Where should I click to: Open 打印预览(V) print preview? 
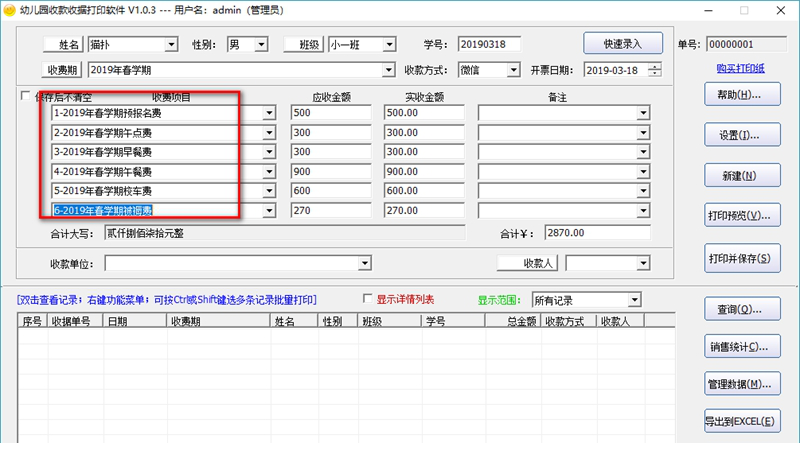(x=741, y=216)
